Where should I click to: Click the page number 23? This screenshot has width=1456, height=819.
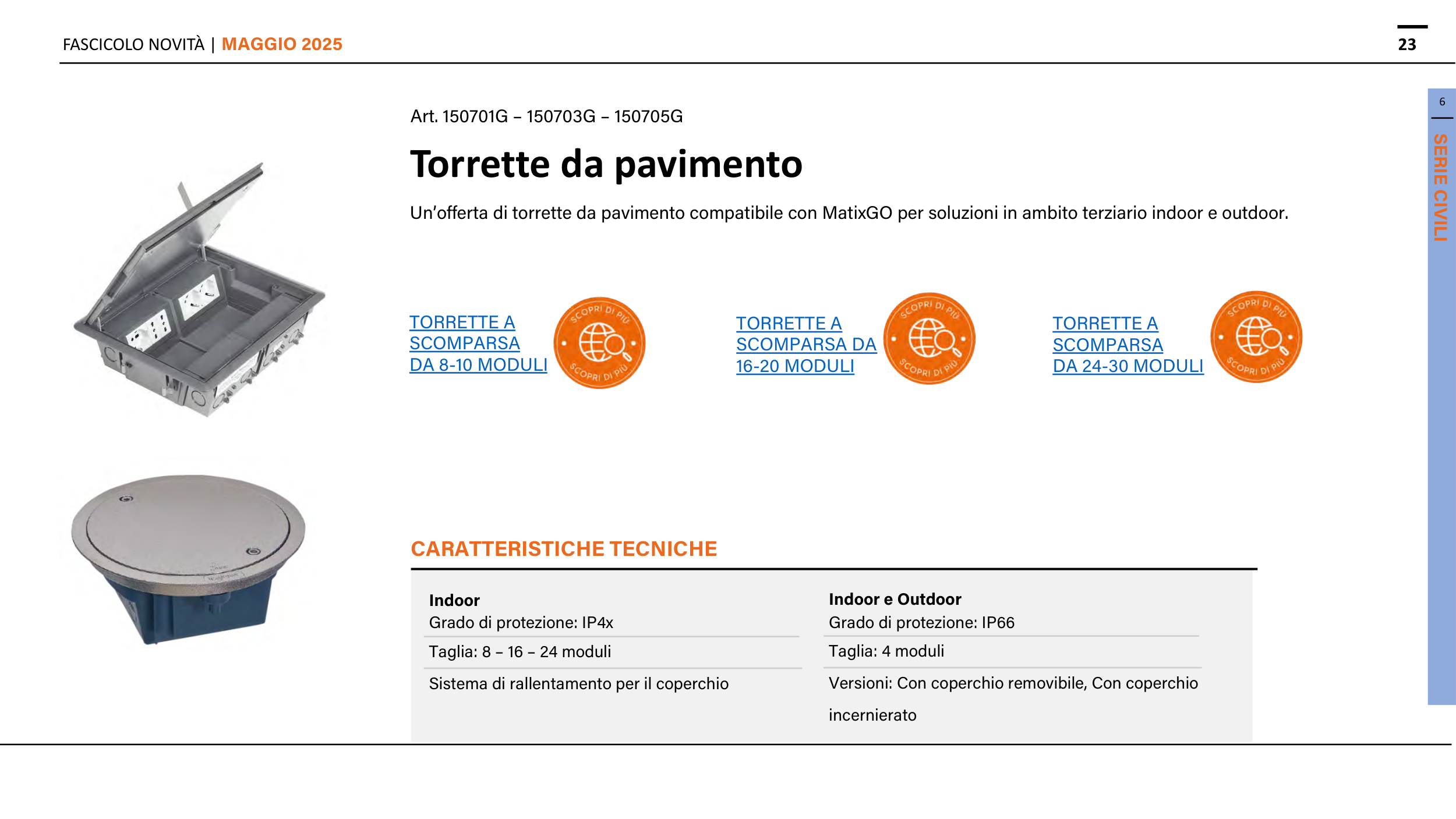click(1406, 45)
